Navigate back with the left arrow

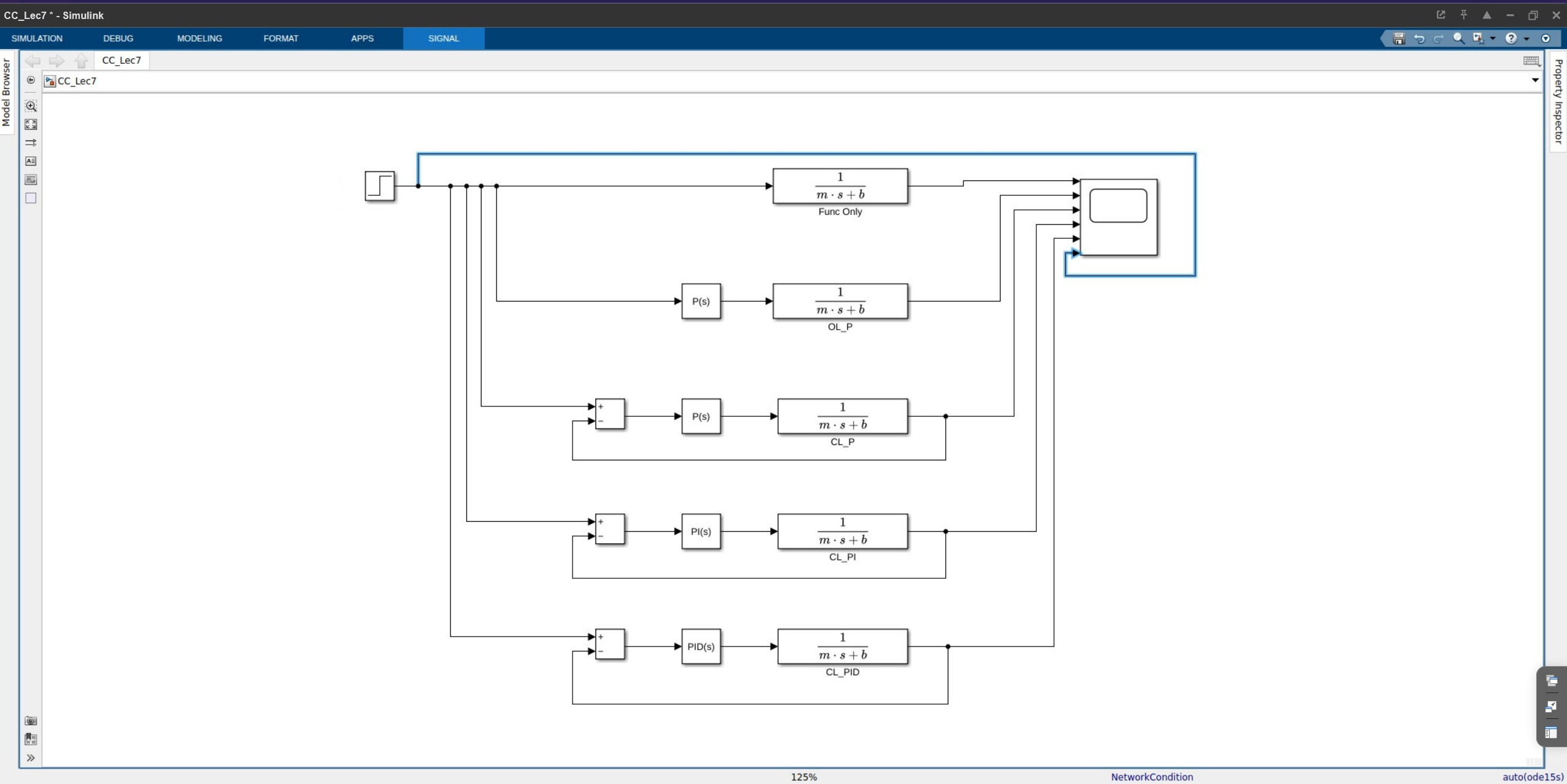tap(33, 60)
